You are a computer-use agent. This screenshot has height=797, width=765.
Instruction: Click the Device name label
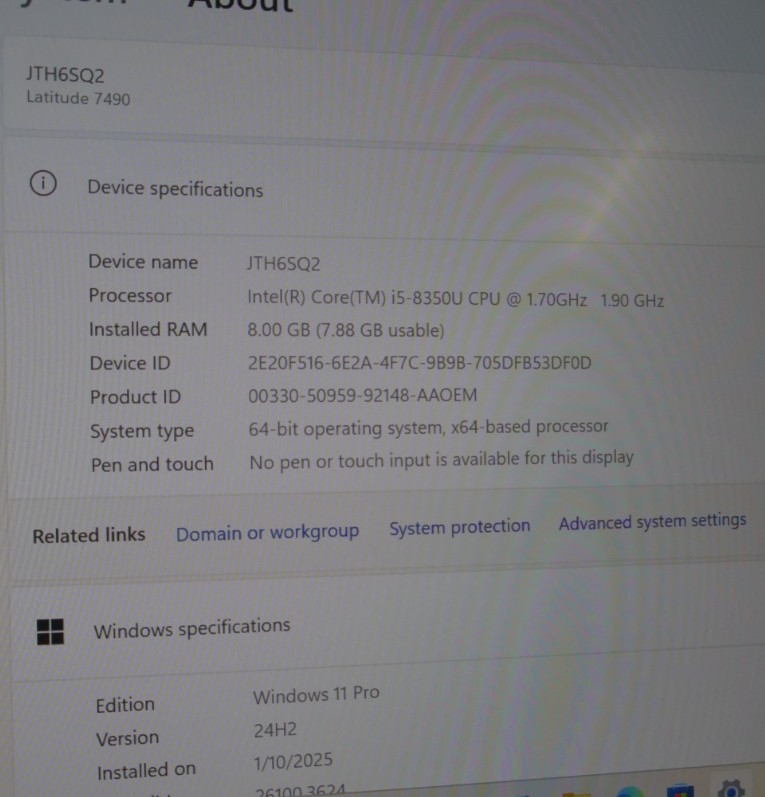click(143, 262)
